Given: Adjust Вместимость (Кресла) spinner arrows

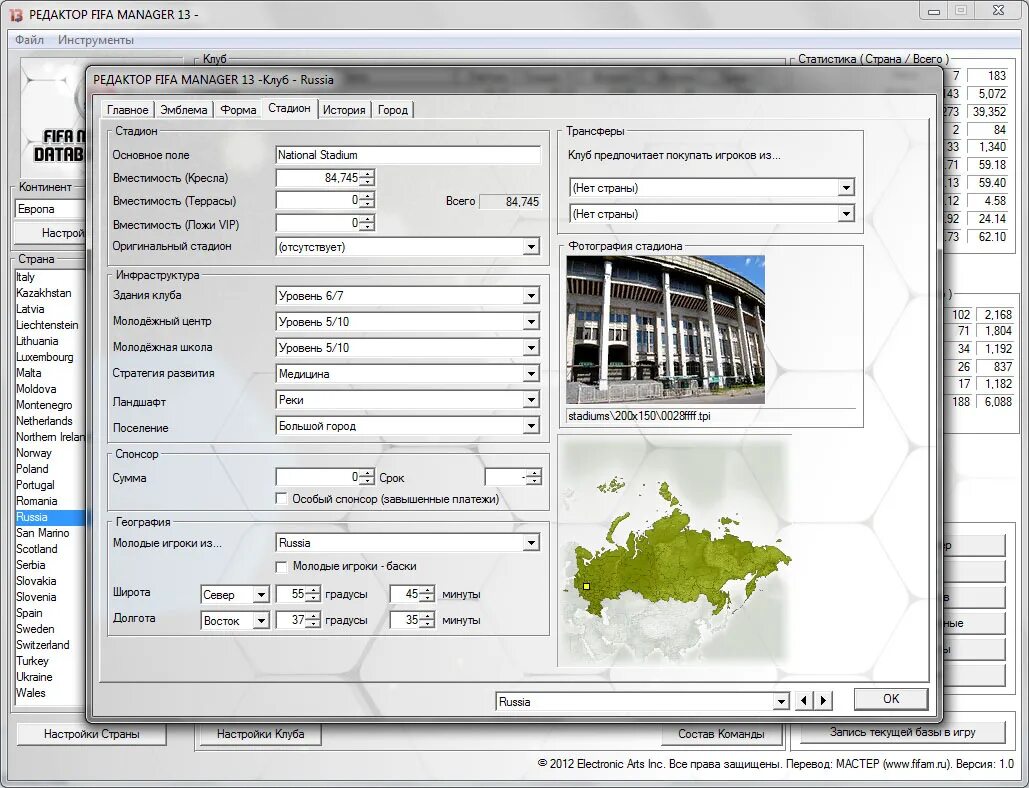Looking at the screenshot, I should point(368,178).
